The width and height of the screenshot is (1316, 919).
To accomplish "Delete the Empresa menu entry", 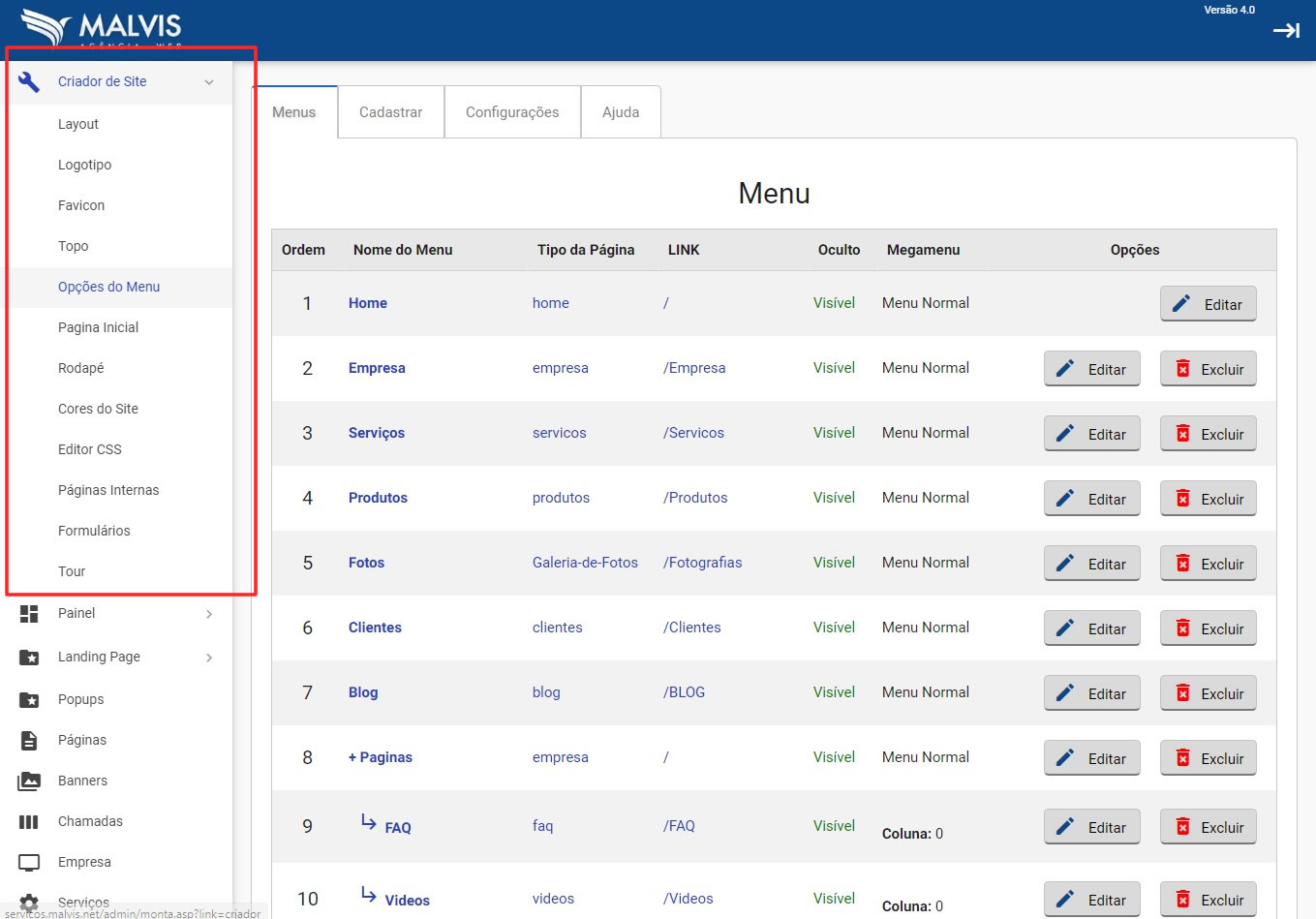I will tap(1208, 369).
